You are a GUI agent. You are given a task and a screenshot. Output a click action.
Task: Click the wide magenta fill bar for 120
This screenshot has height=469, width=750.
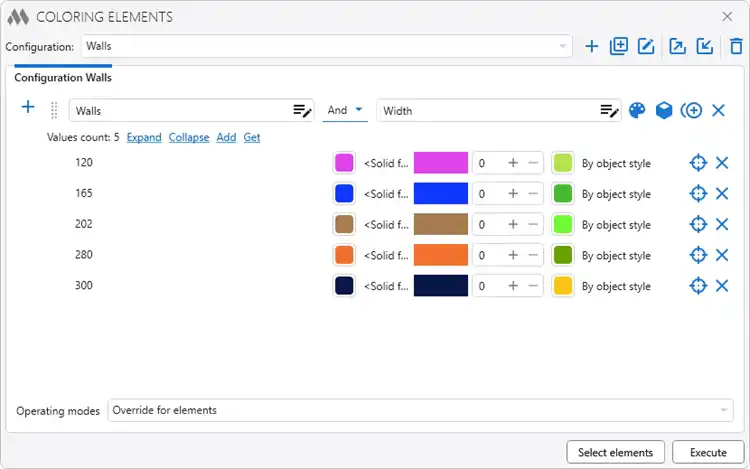click(x=441, y=163)
